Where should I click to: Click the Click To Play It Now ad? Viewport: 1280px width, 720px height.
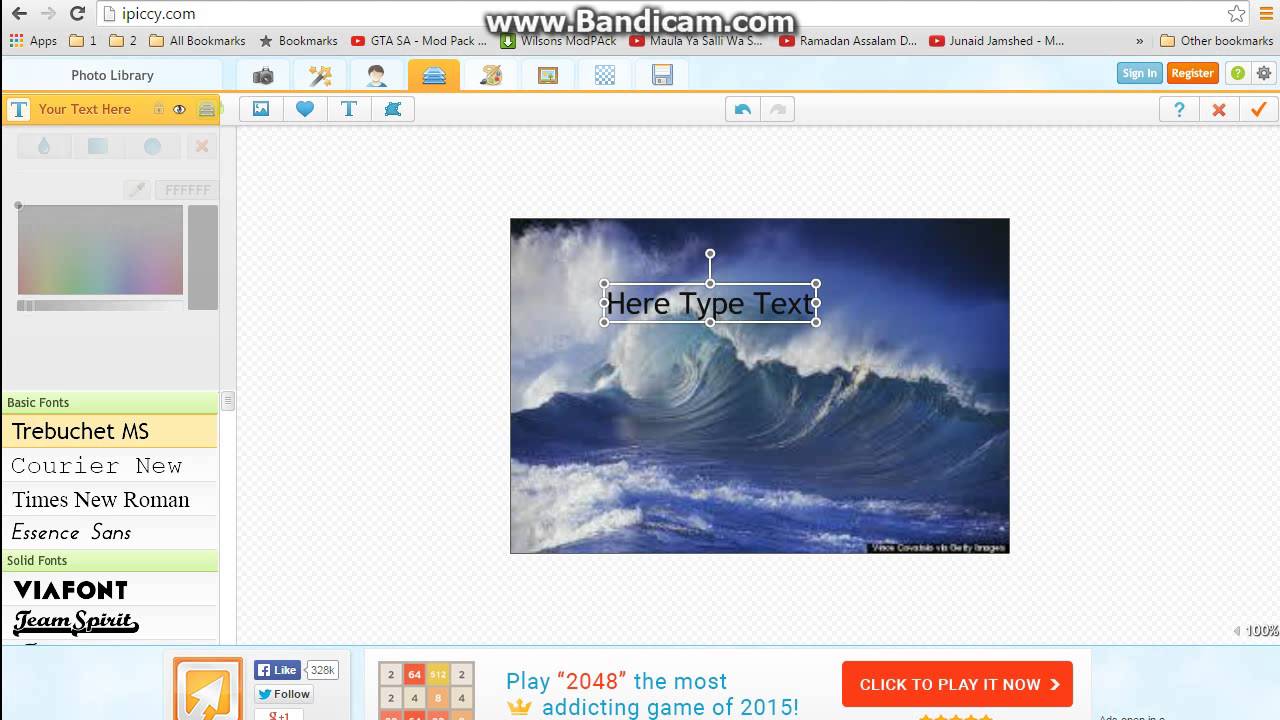click(957, 684)
